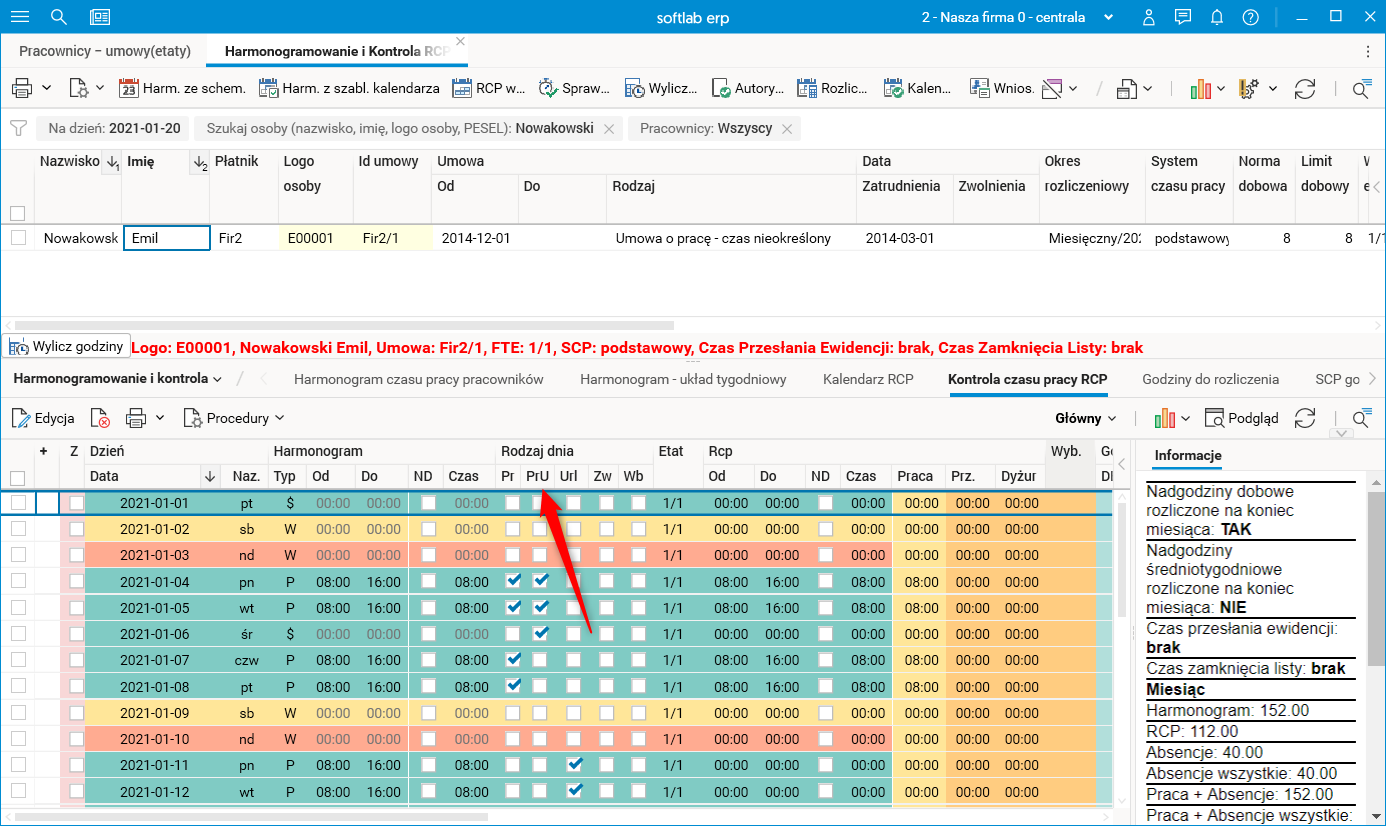
Task: Open the chat messages icon
Action: (1183, 17)
